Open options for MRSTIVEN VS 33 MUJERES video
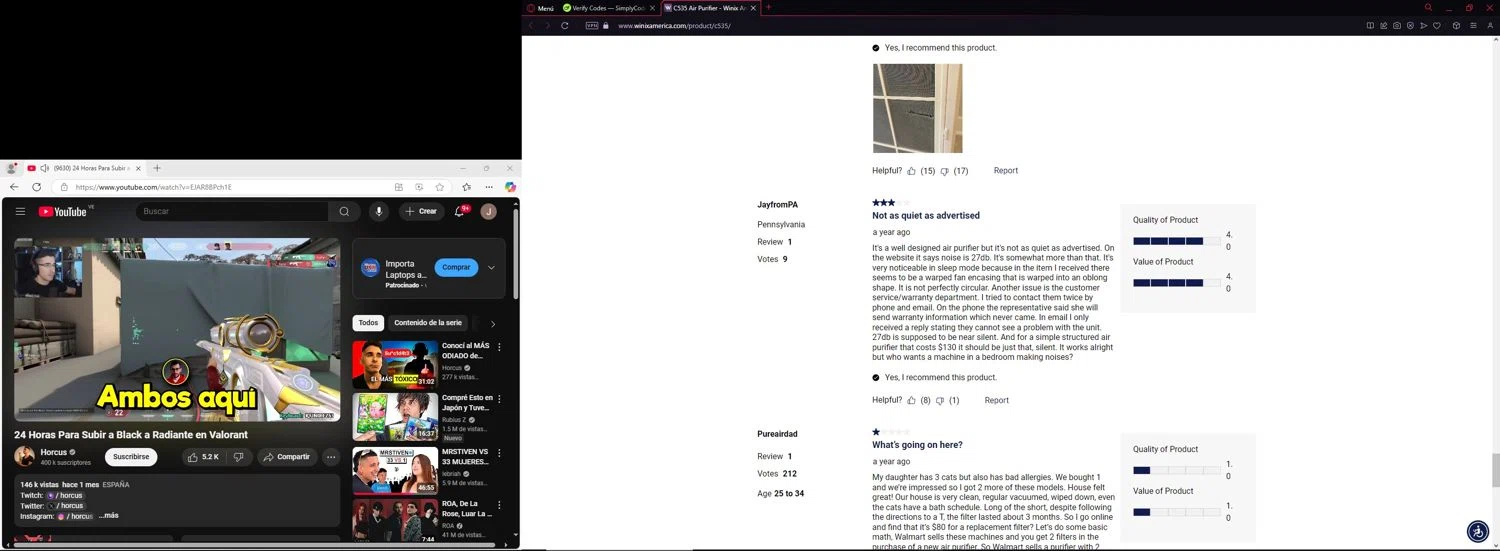This screenshot has width=1500, height=551. click(500, 452)
